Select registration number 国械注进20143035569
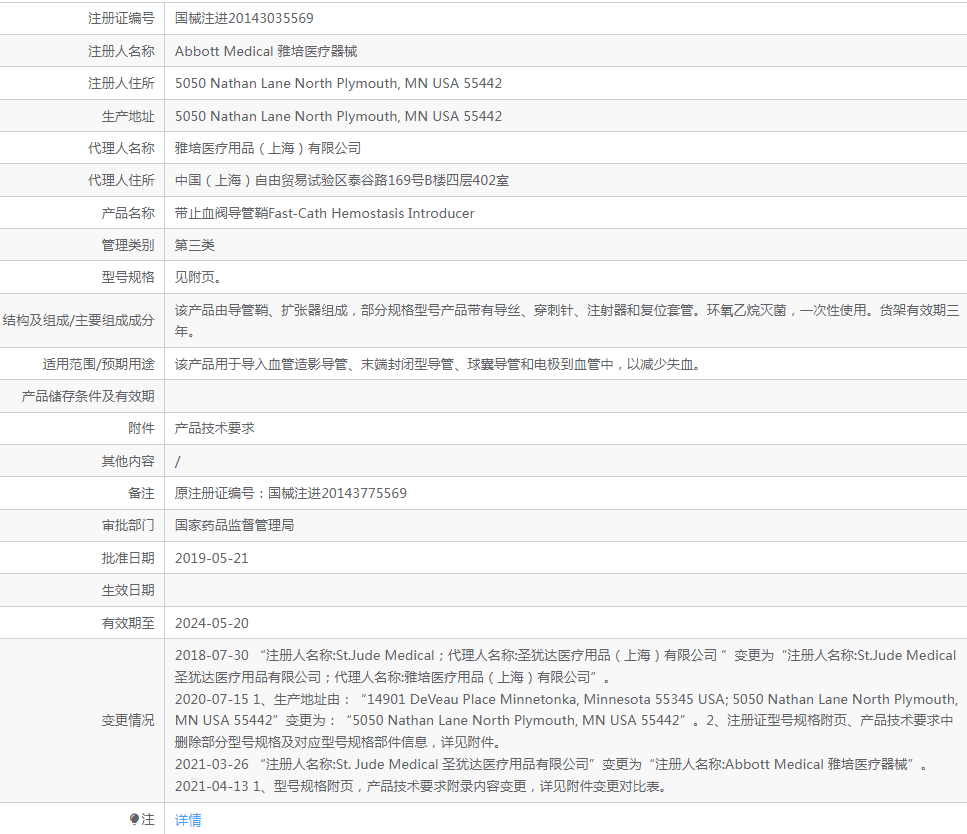The image size is (967, 834). (244, 19)
